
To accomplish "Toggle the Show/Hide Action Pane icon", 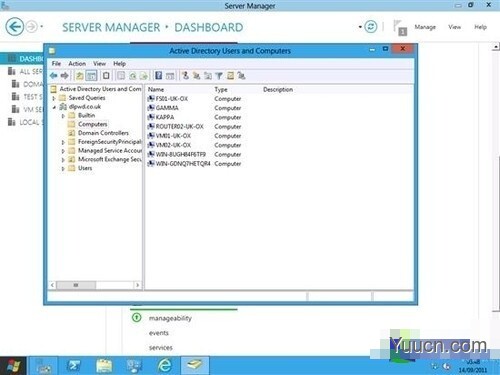I will (170, 76).
